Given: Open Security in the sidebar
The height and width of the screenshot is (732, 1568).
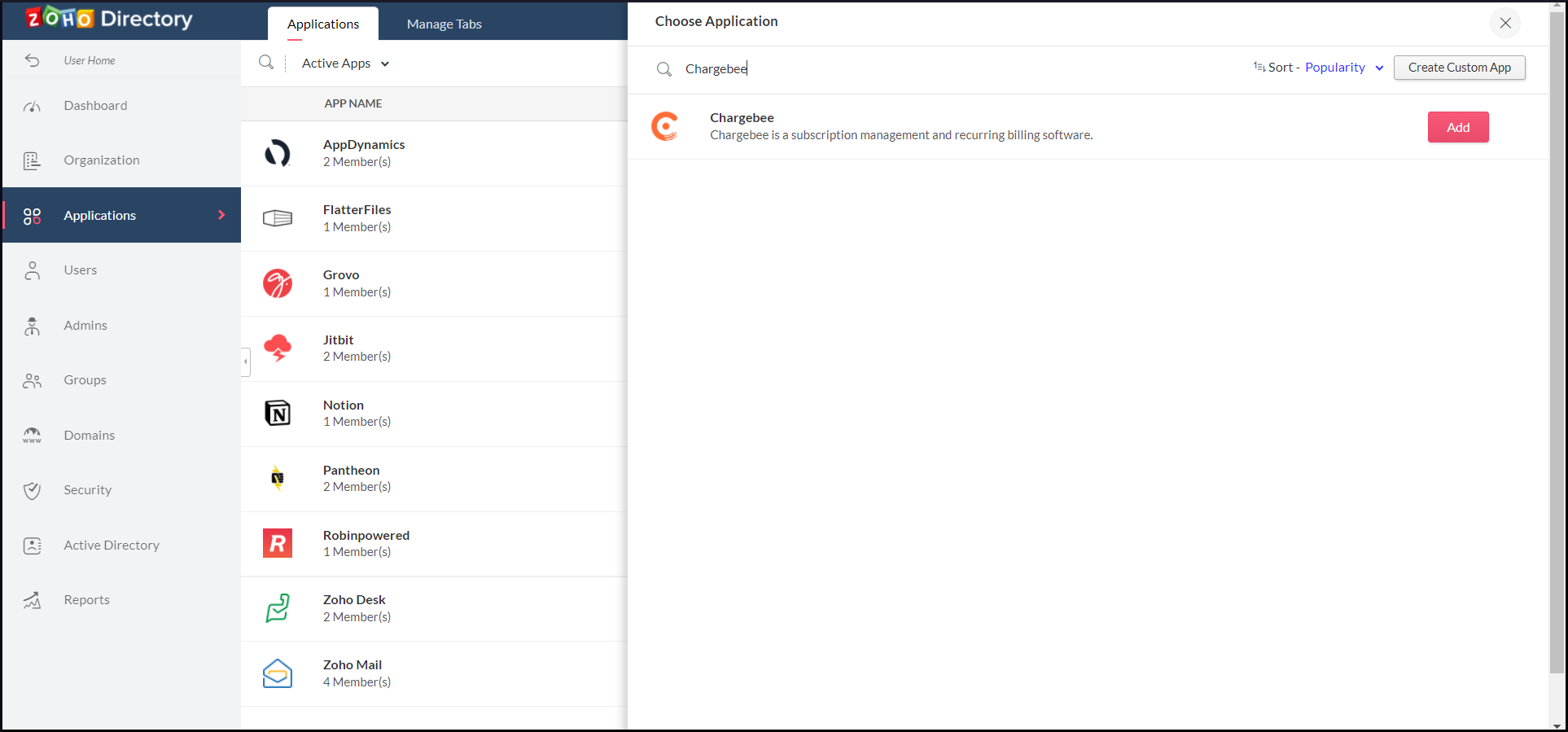Looking at the screenshot, I should [x=122, y=490].
